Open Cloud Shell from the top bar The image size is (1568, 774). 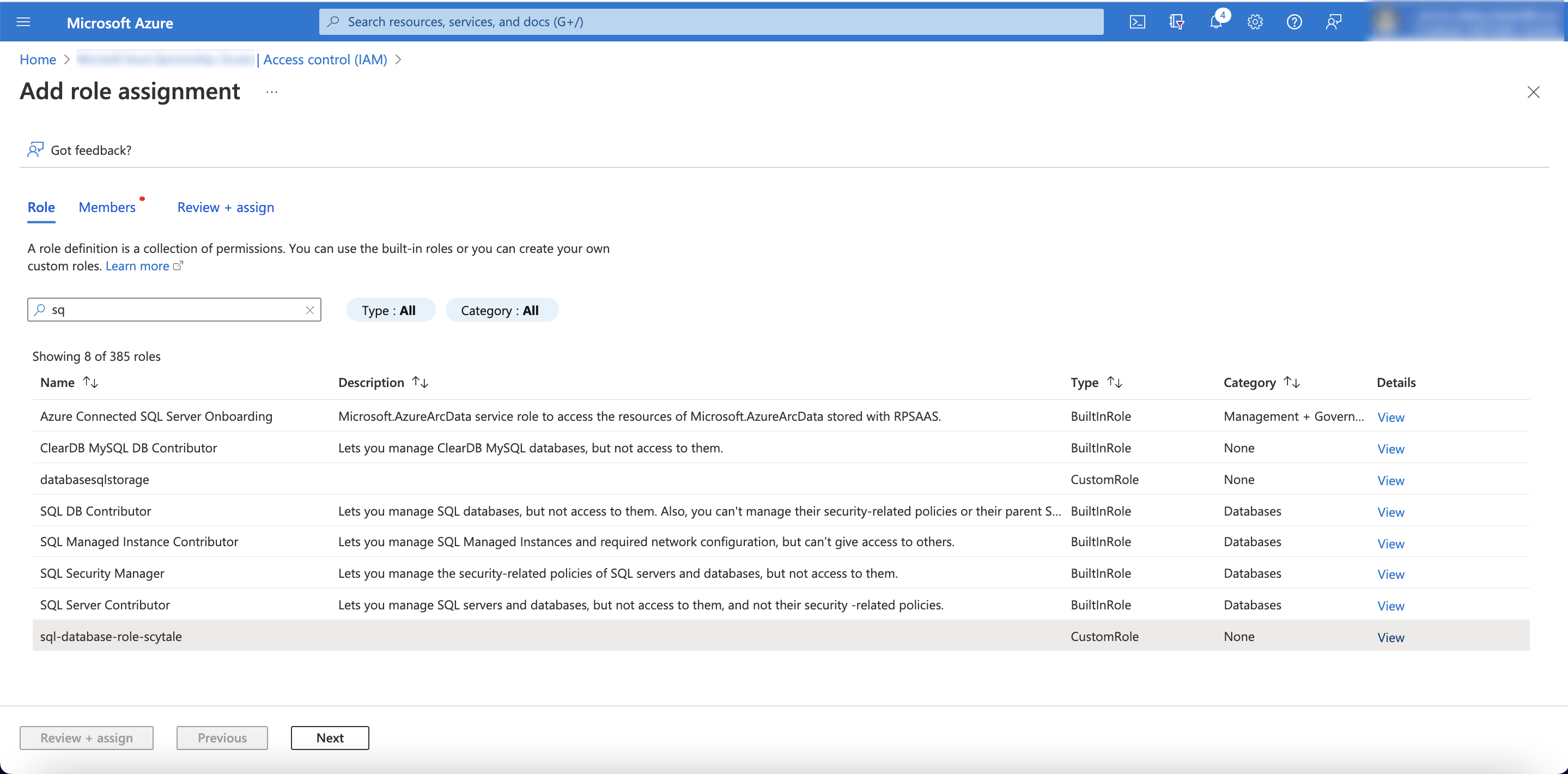(1137, 22)
